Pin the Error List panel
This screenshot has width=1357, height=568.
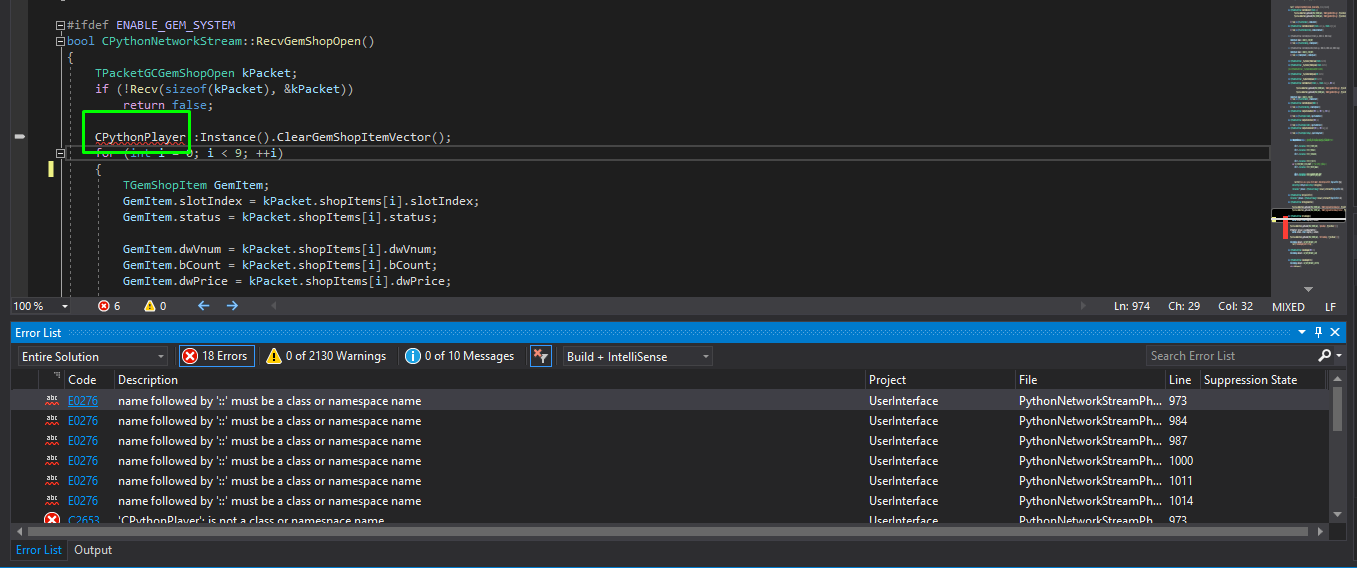[1319, 332]
